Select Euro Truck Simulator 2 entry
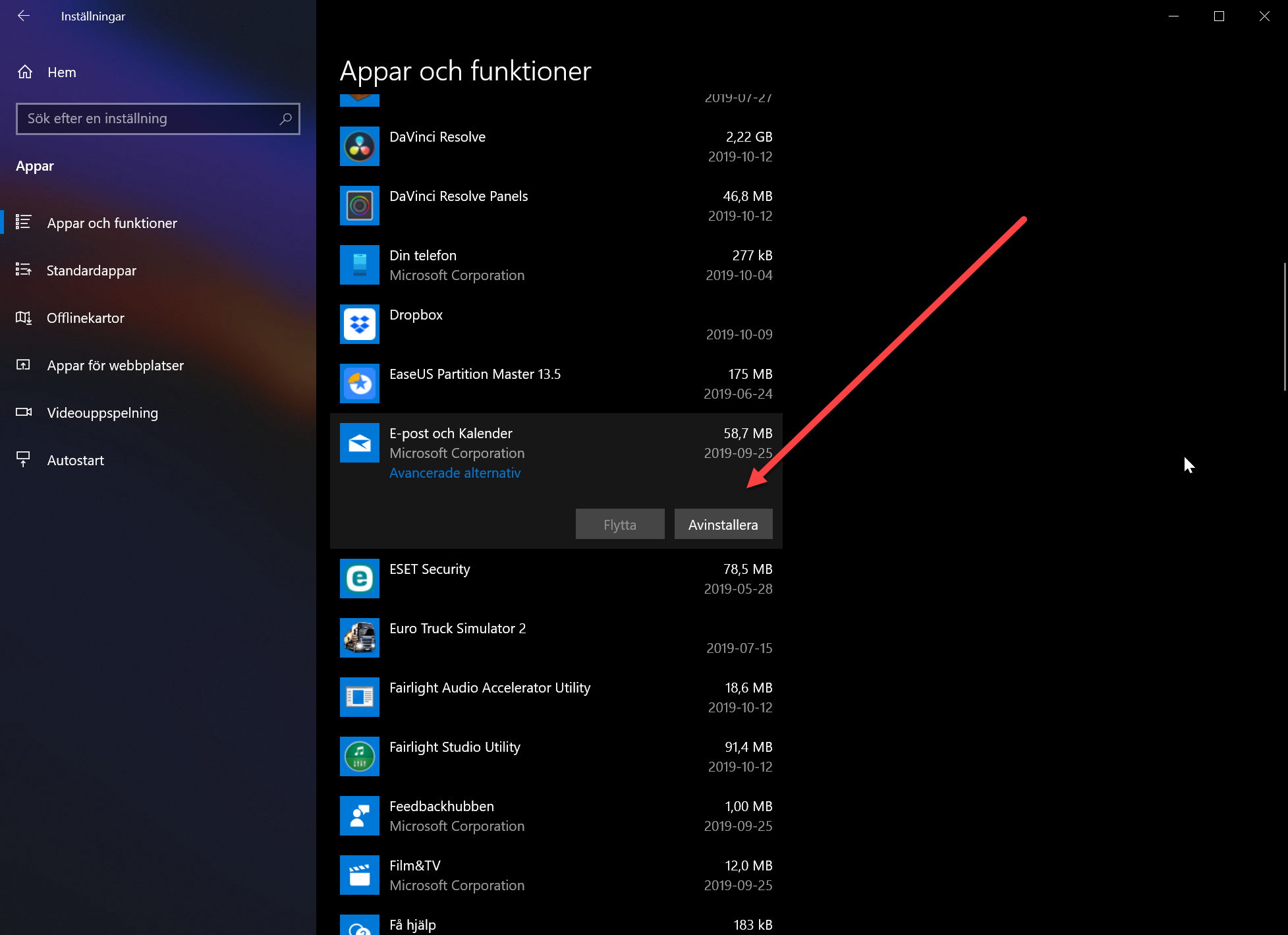 click(458, 629)
